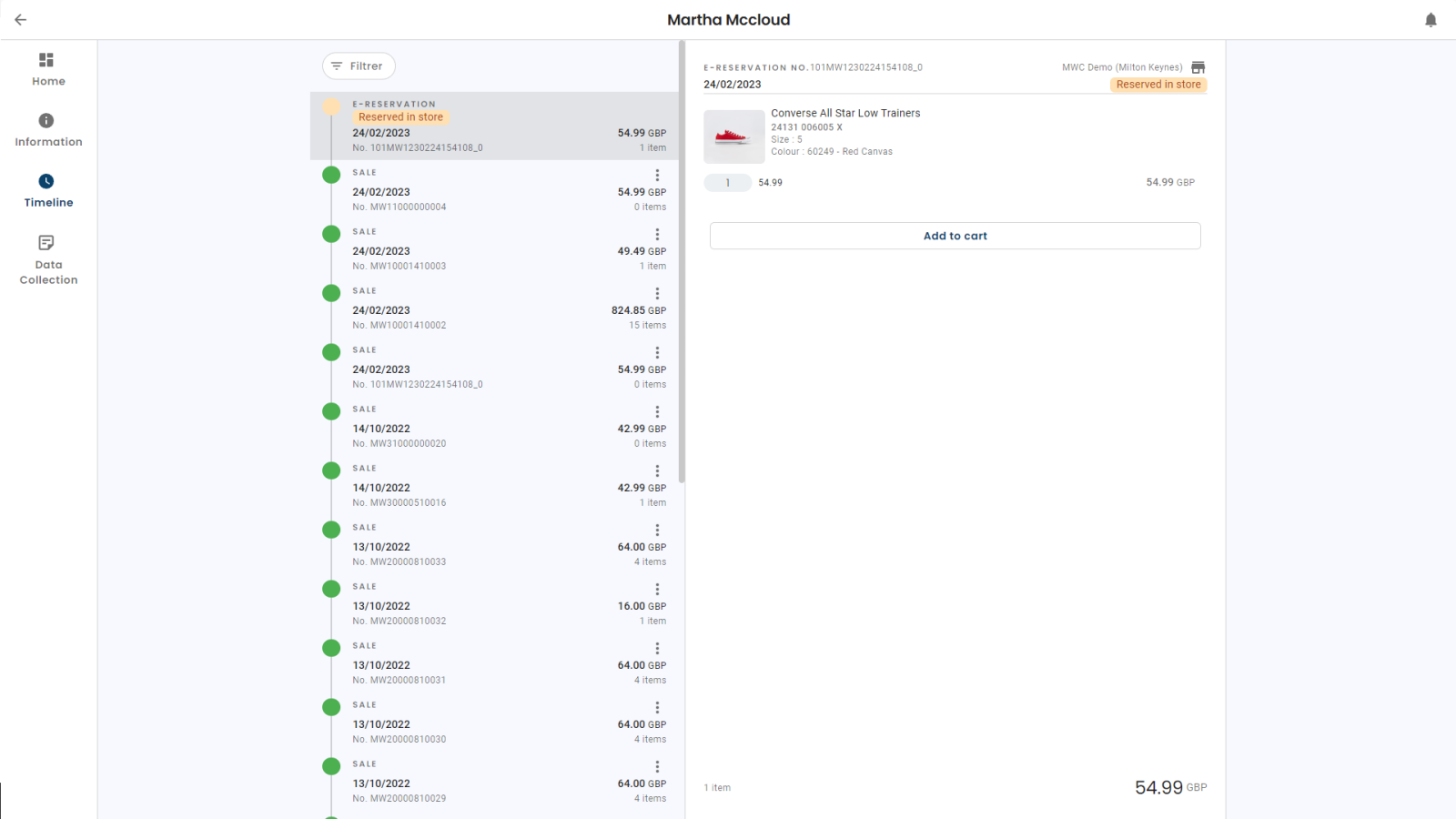
Task: Select the beige dot on the E-Reservation entry
Action: point(331,106)
